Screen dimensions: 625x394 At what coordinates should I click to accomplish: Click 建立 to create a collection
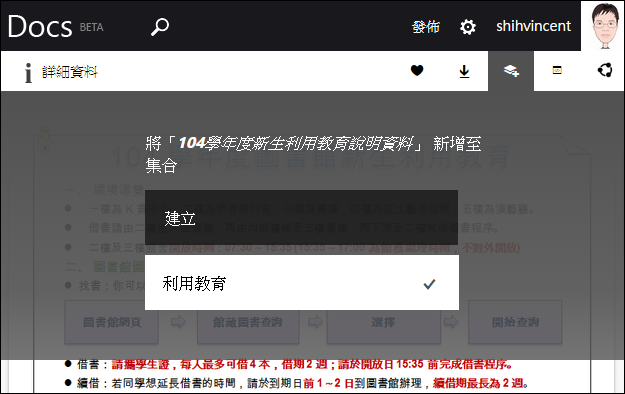[301, 218]
